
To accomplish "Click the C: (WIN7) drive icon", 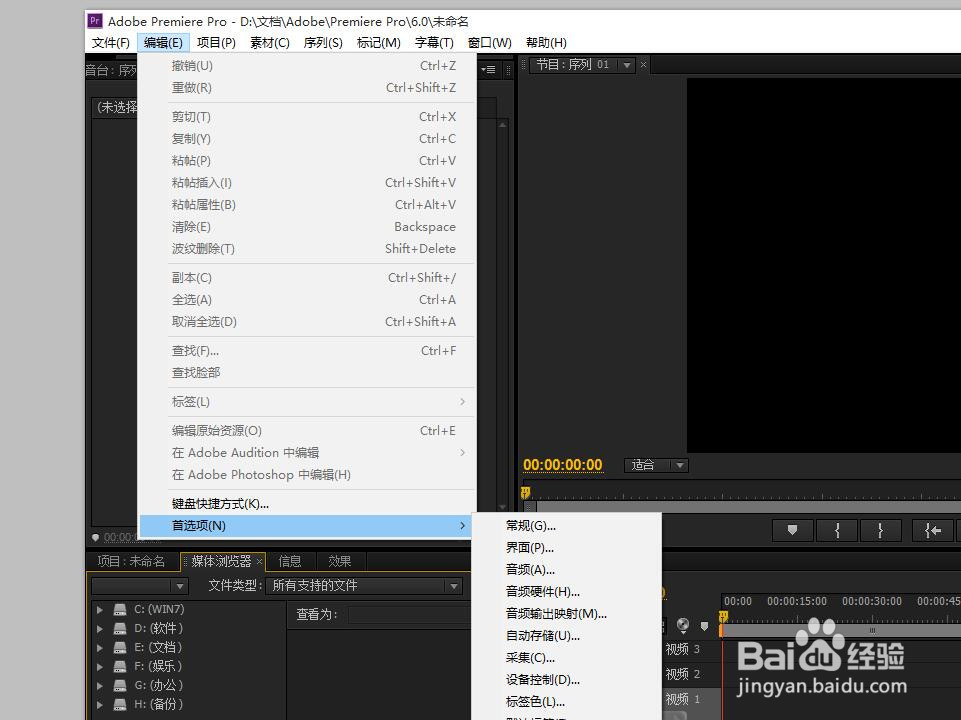I will pos(120,609).
